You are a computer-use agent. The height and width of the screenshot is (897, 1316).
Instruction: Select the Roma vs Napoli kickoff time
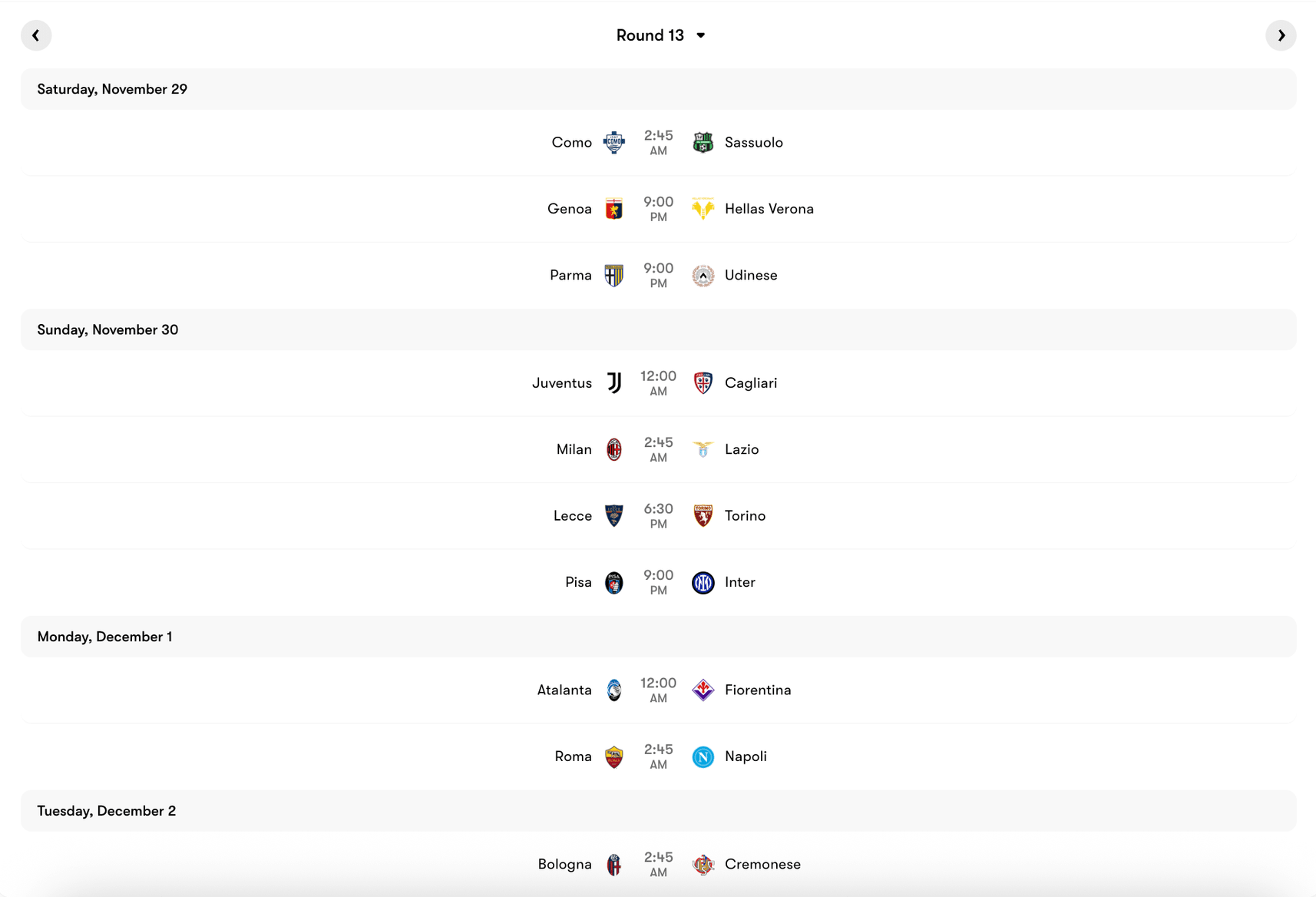[x=658, y=756]
